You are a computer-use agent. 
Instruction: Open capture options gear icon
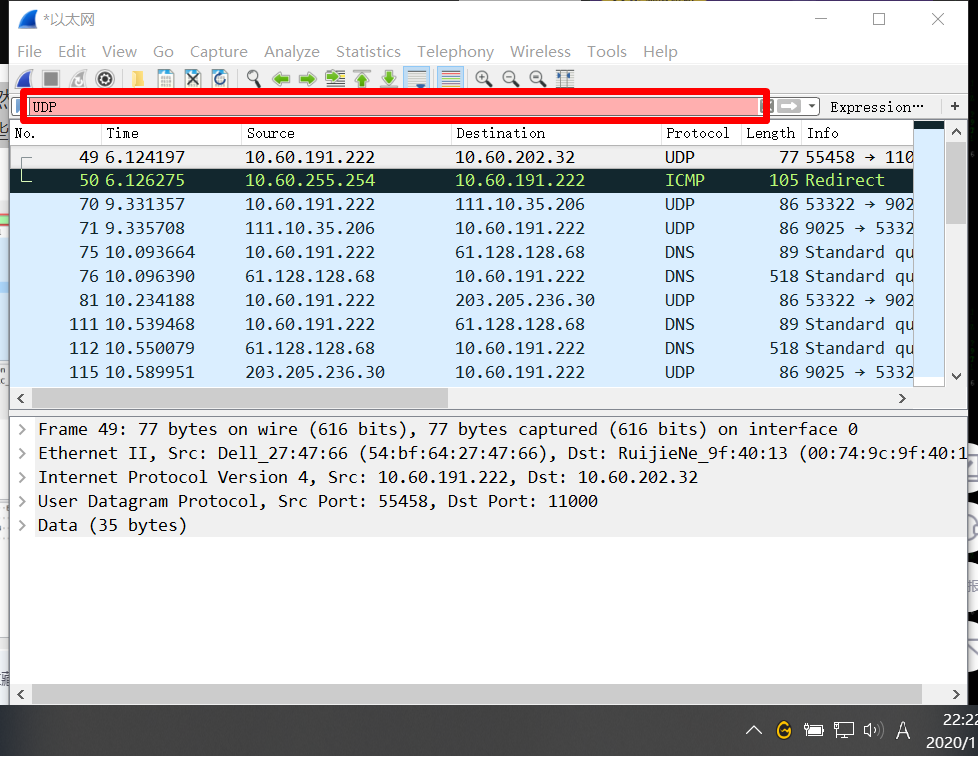pyautogui.click(x=105, y=79)
